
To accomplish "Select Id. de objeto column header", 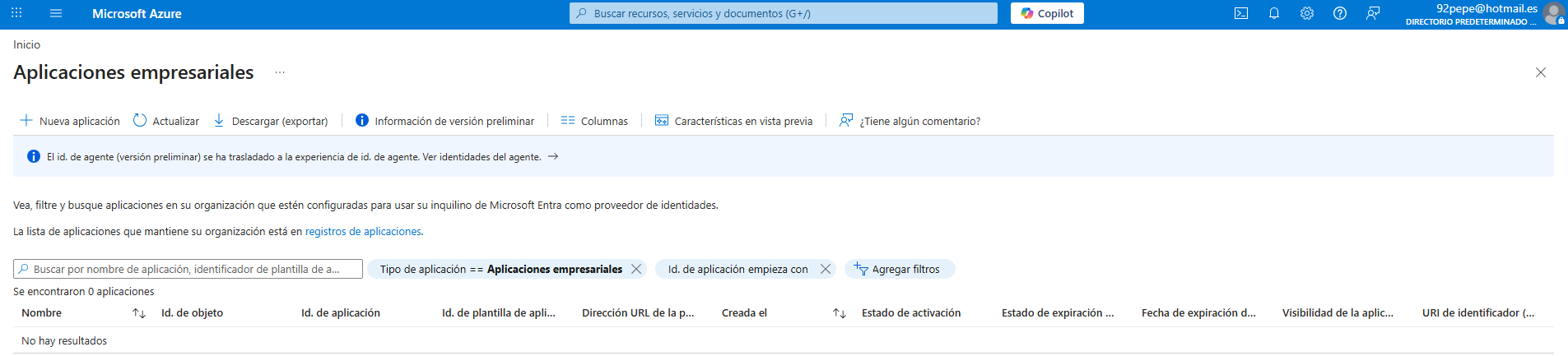I will (x=192, y=313).
